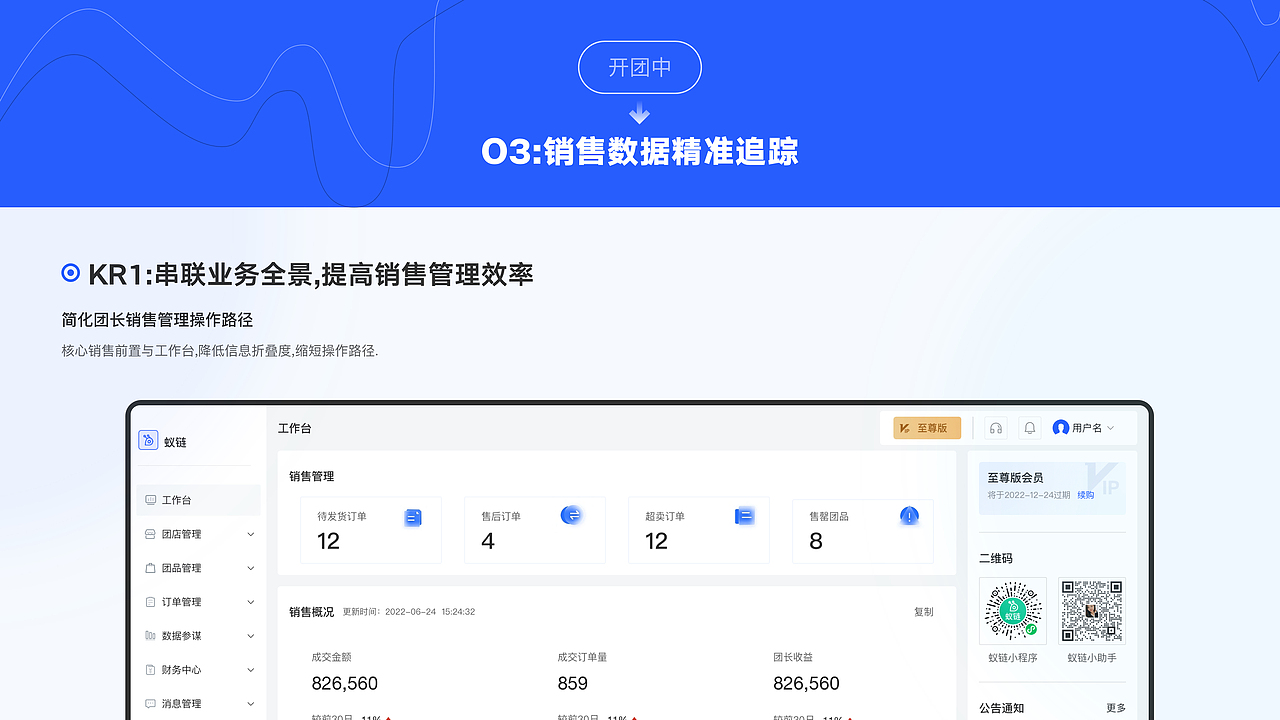The image size is (1280, 720).
Task: Open 订单管理 menu label
Action: (x=181, y=602)
